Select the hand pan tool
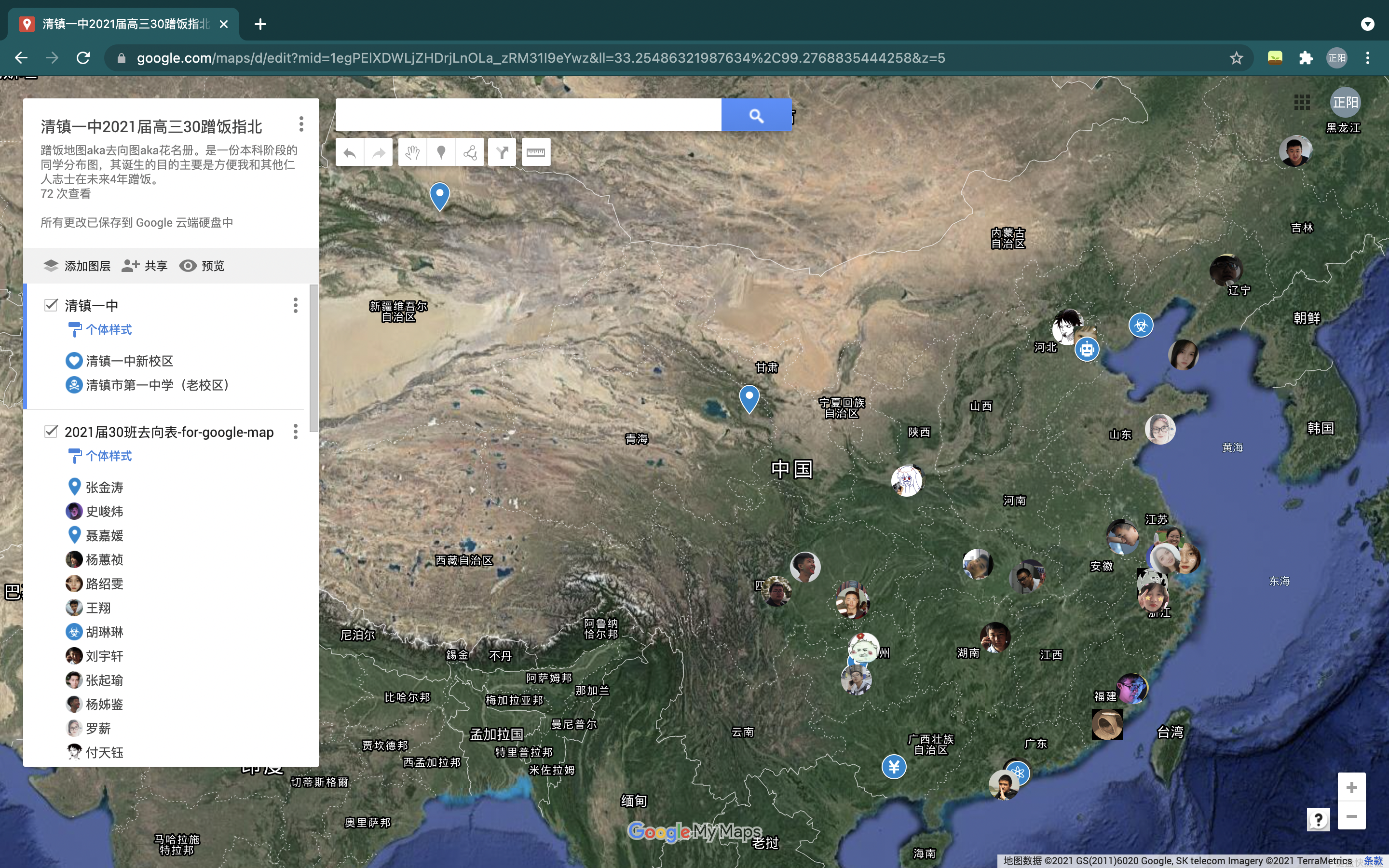 coord(412,153)
